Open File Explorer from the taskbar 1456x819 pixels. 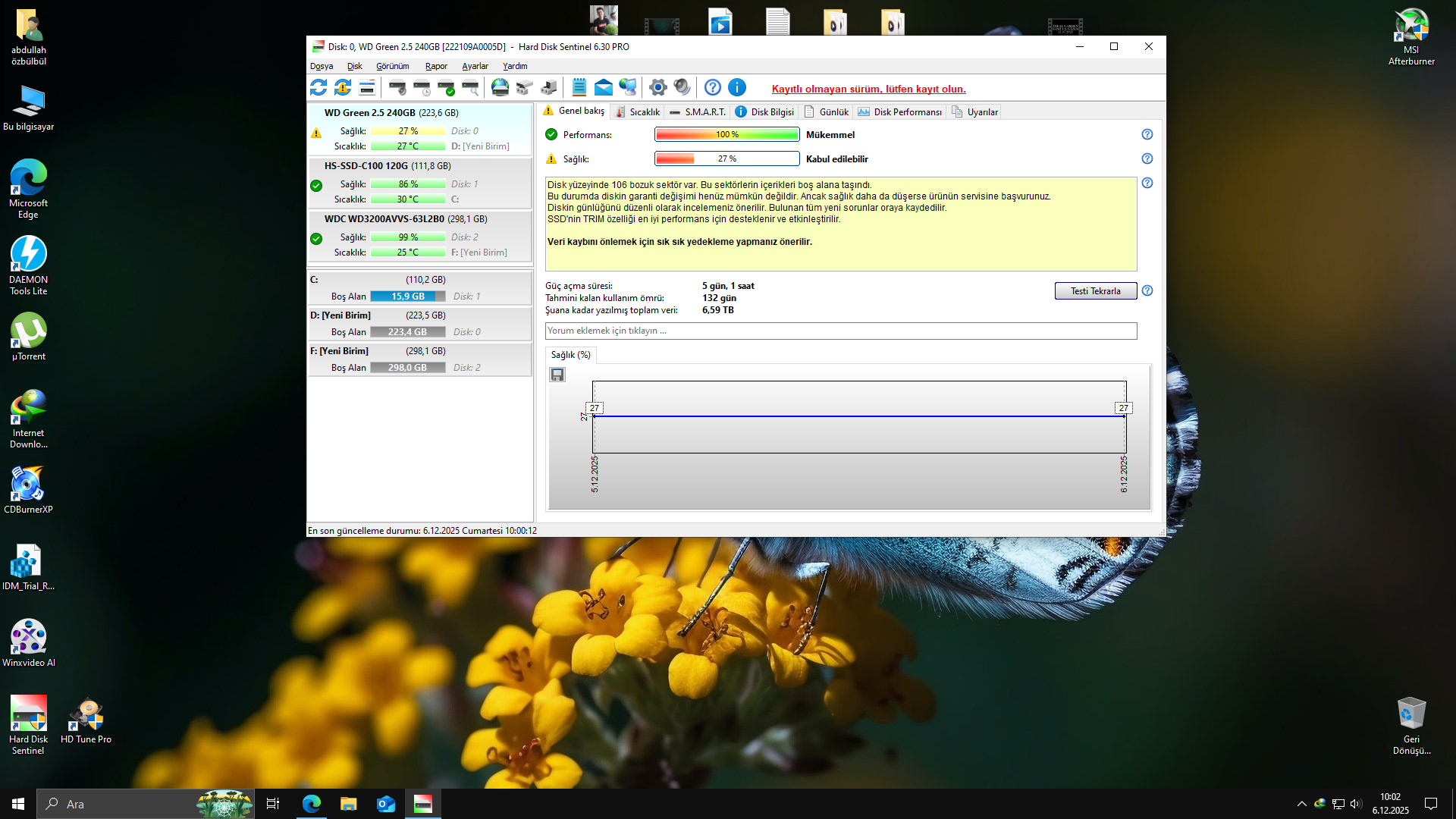(x=348, y=804)
